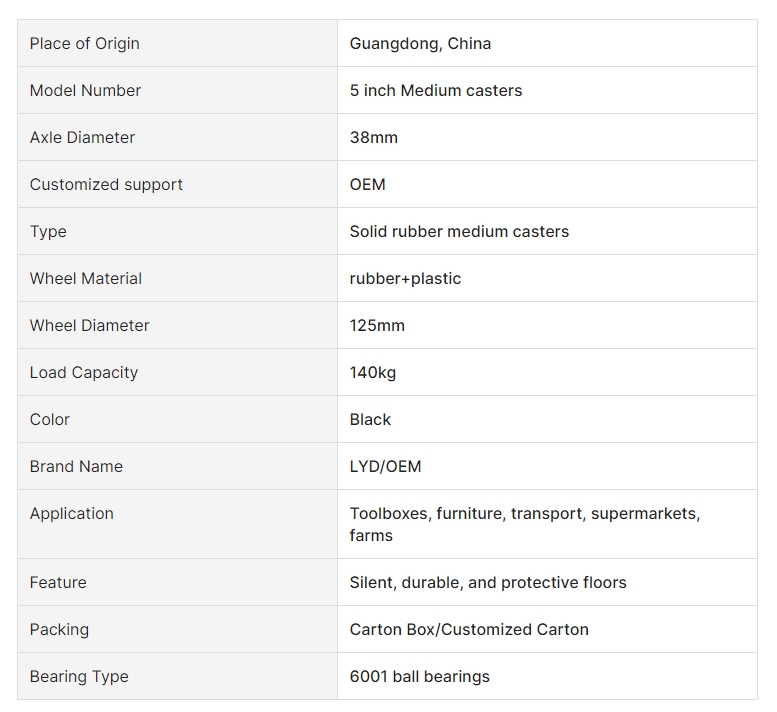
Task: Select the 6001 ball bearings value
Action: pos(419,677)
